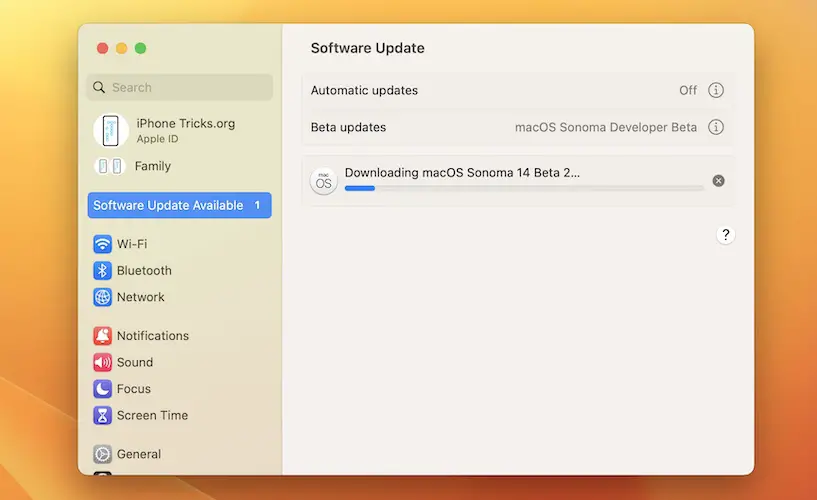Screen dimensions: 817x500
Task: Click the Wi-Fi icon in sidebar
Action: click(x=102, y=244)
